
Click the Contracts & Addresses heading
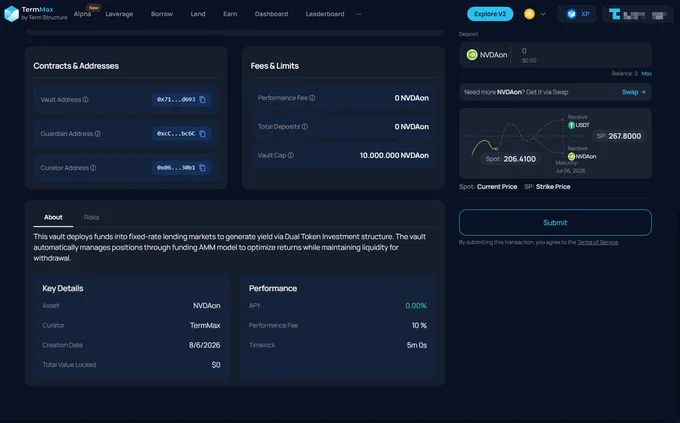(x=76, y=66)
